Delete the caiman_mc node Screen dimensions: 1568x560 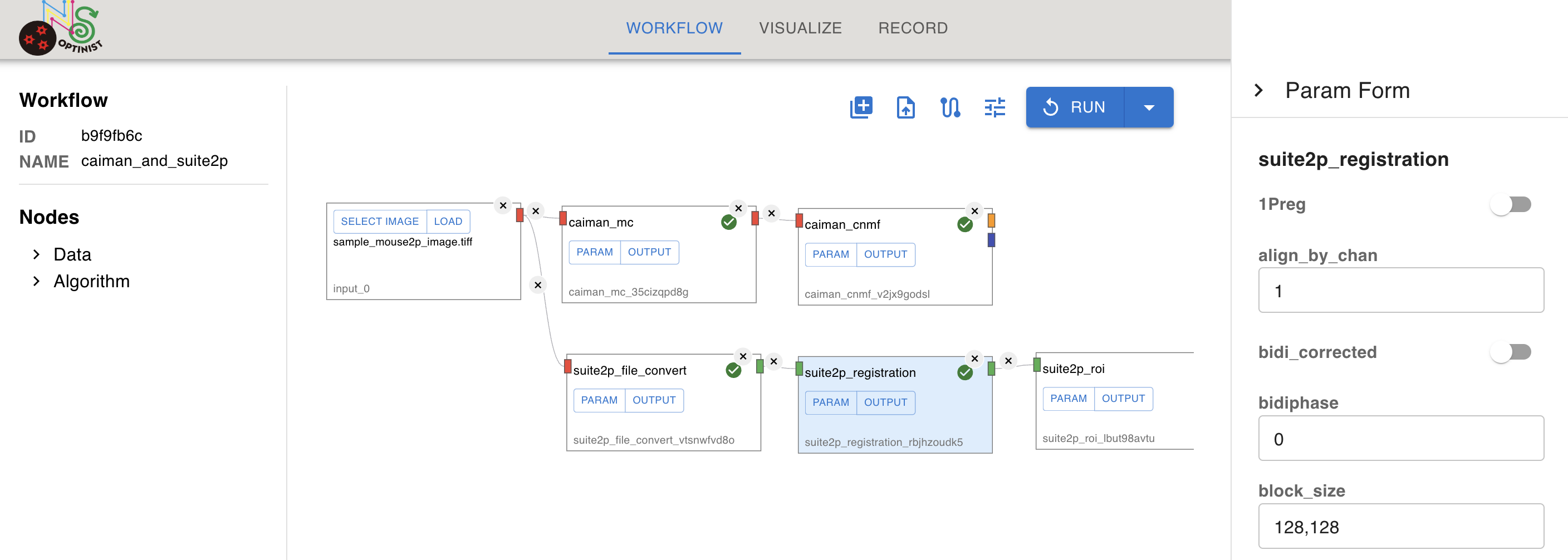click(x=738, y=208)
